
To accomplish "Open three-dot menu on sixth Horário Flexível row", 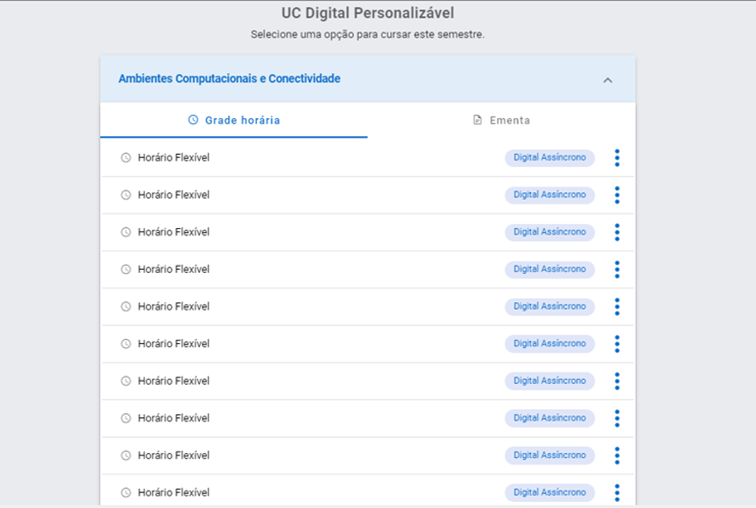I will pyautogui.click(x=617, y=344).
